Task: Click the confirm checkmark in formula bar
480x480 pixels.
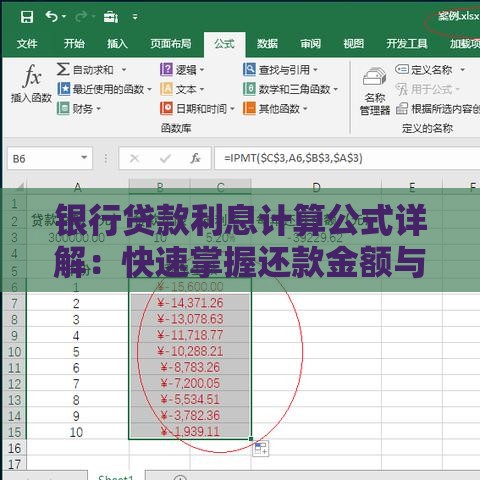Action: click(165, 158)
